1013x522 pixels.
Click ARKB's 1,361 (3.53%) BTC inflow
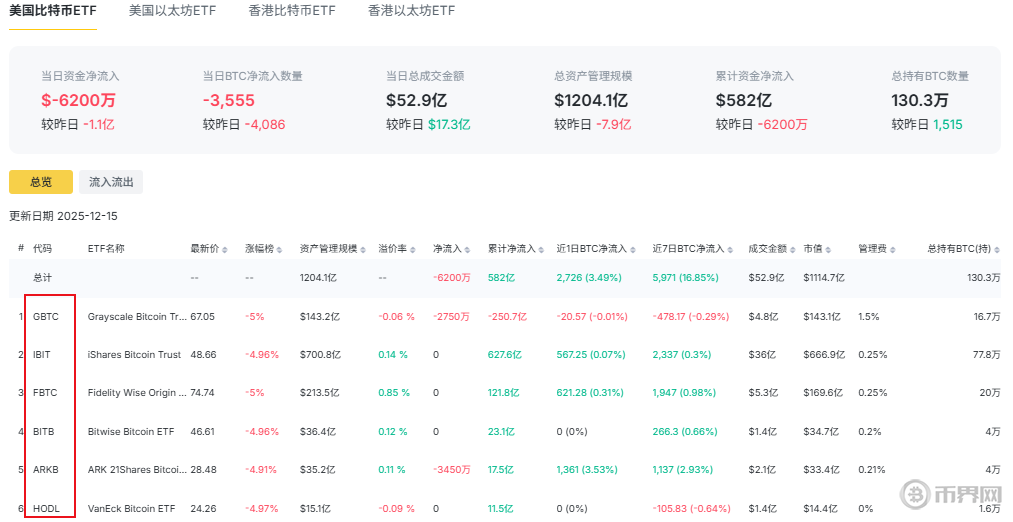(587, 470)
